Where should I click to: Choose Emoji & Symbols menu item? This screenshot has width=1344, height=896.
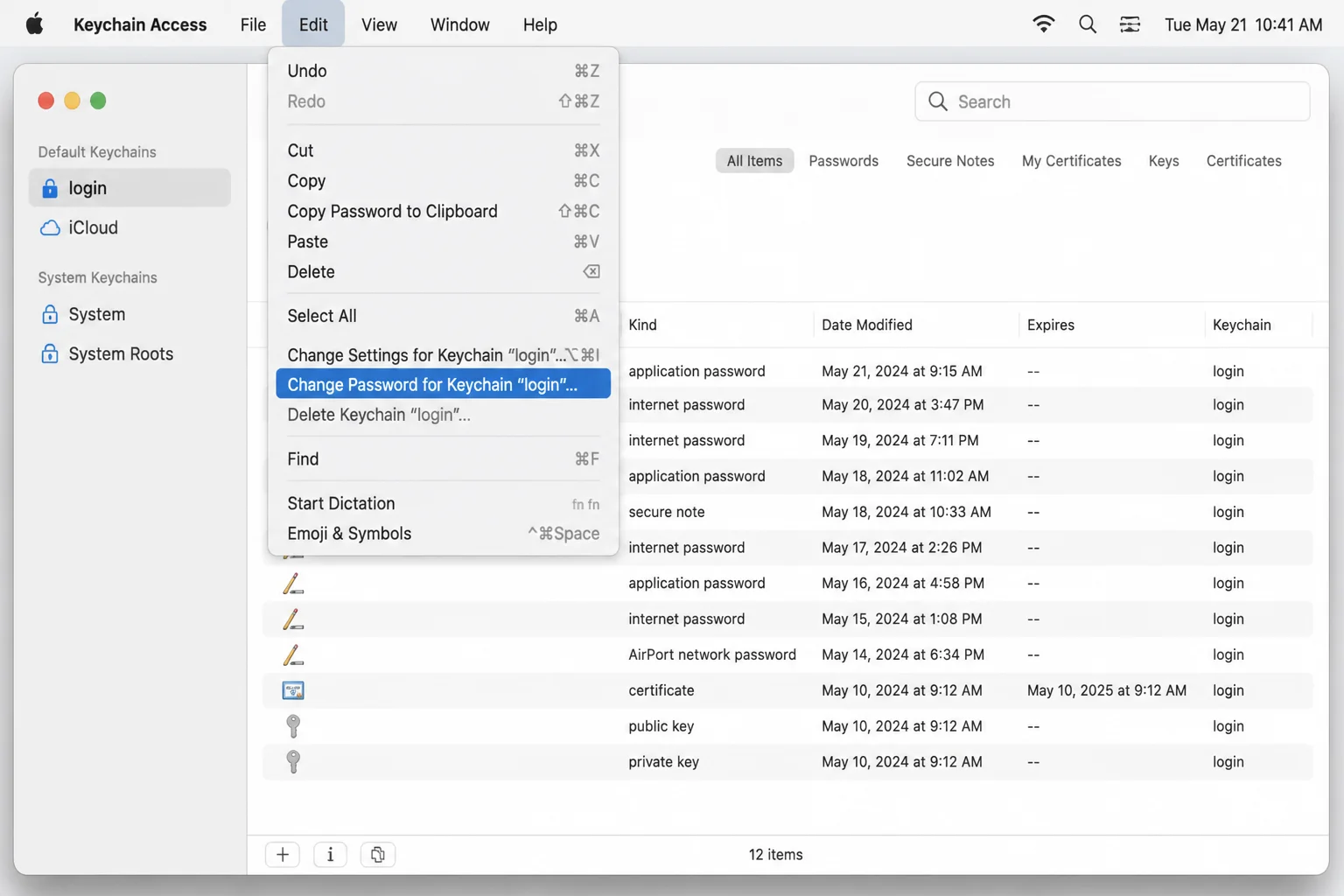point(443,534)
